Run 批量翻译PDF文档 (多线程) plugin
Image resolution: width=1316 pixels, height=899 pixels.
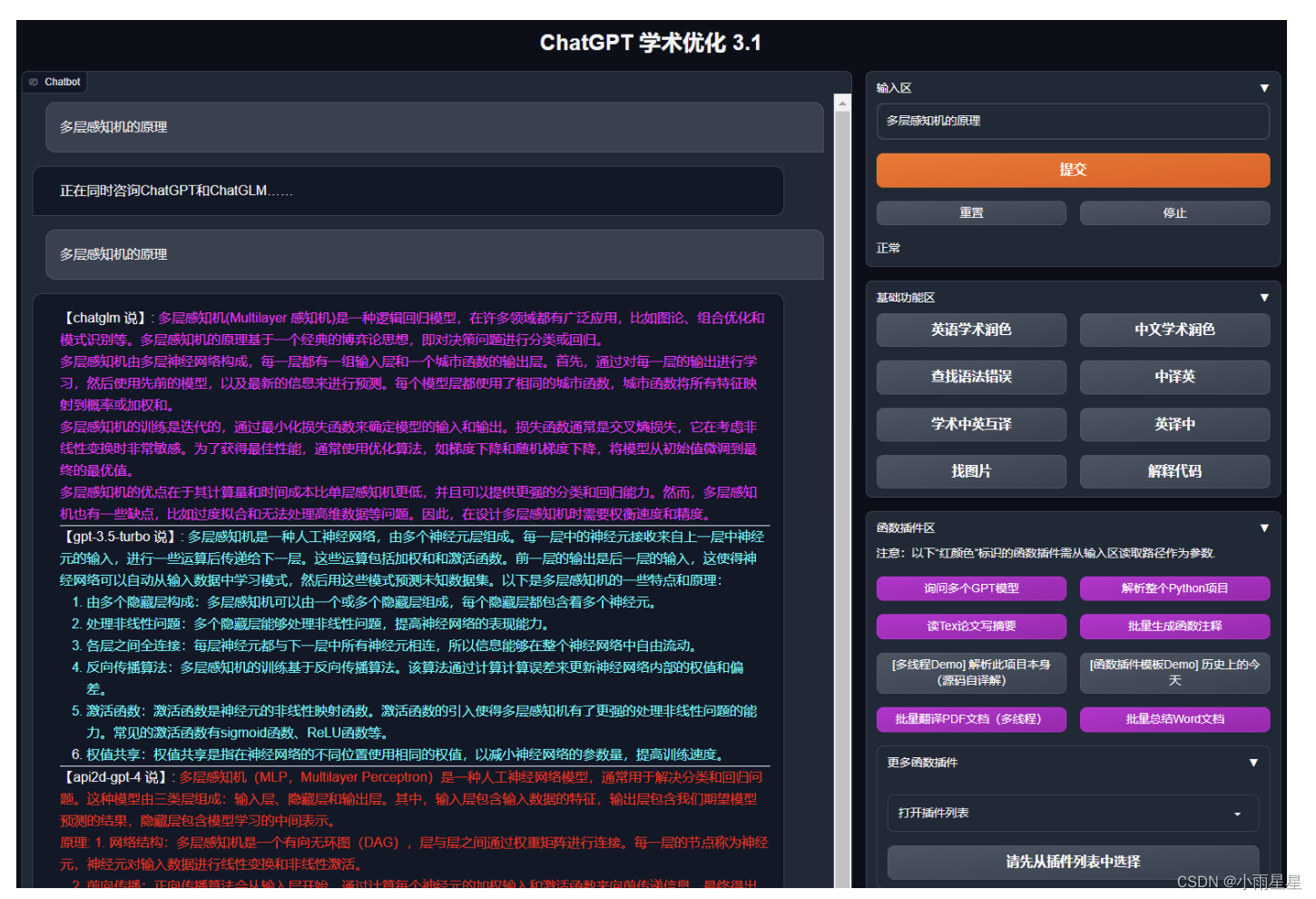(971, 719)
